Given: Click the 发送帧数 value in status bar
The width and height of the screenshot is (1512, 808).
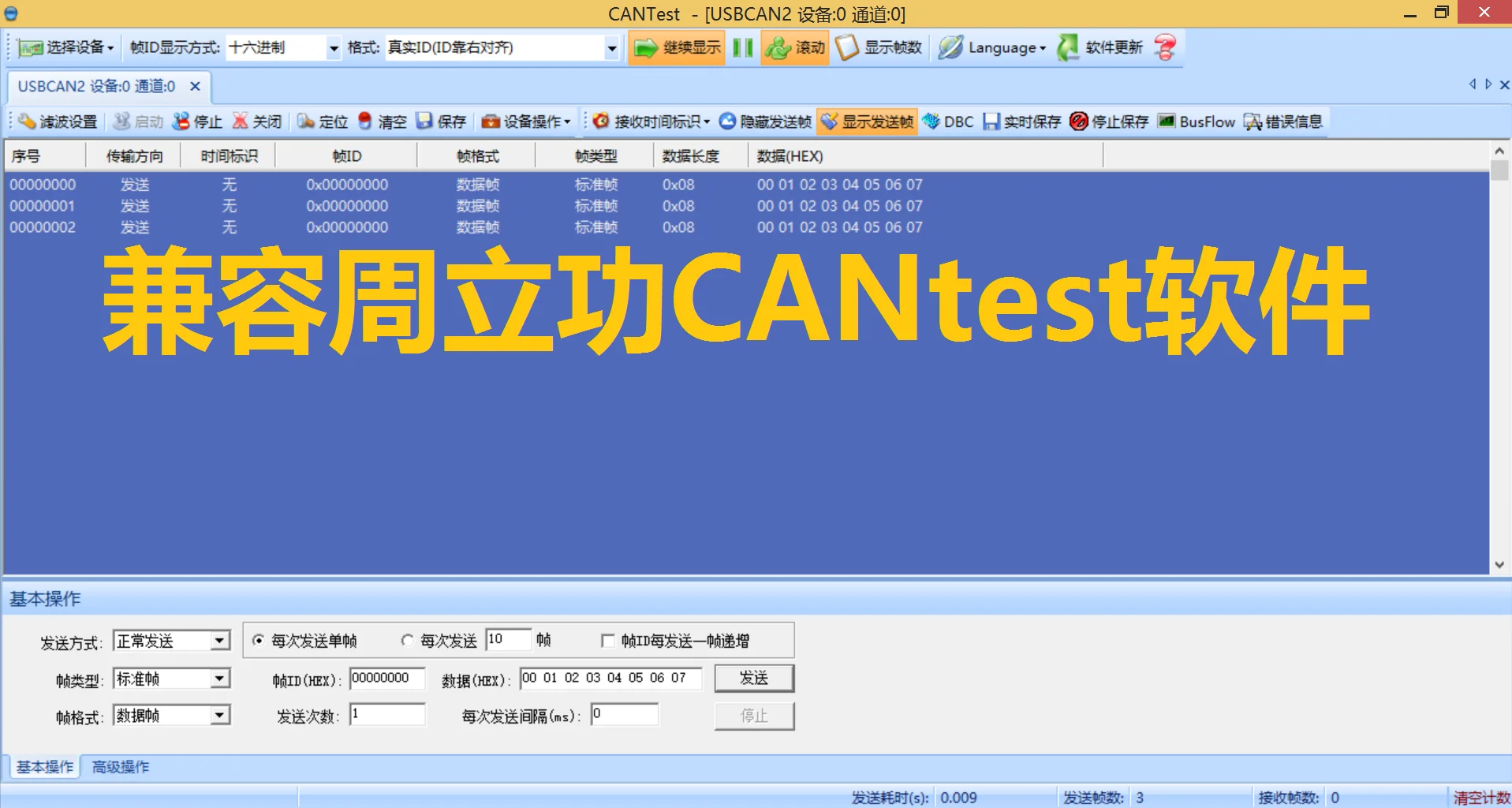Looking at the screenshot, I should pyautogui.click(x=1140, y=798).
